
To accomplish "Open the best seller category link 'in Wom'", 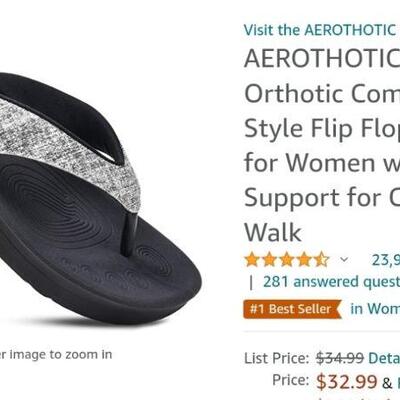I will click(375, 309).
